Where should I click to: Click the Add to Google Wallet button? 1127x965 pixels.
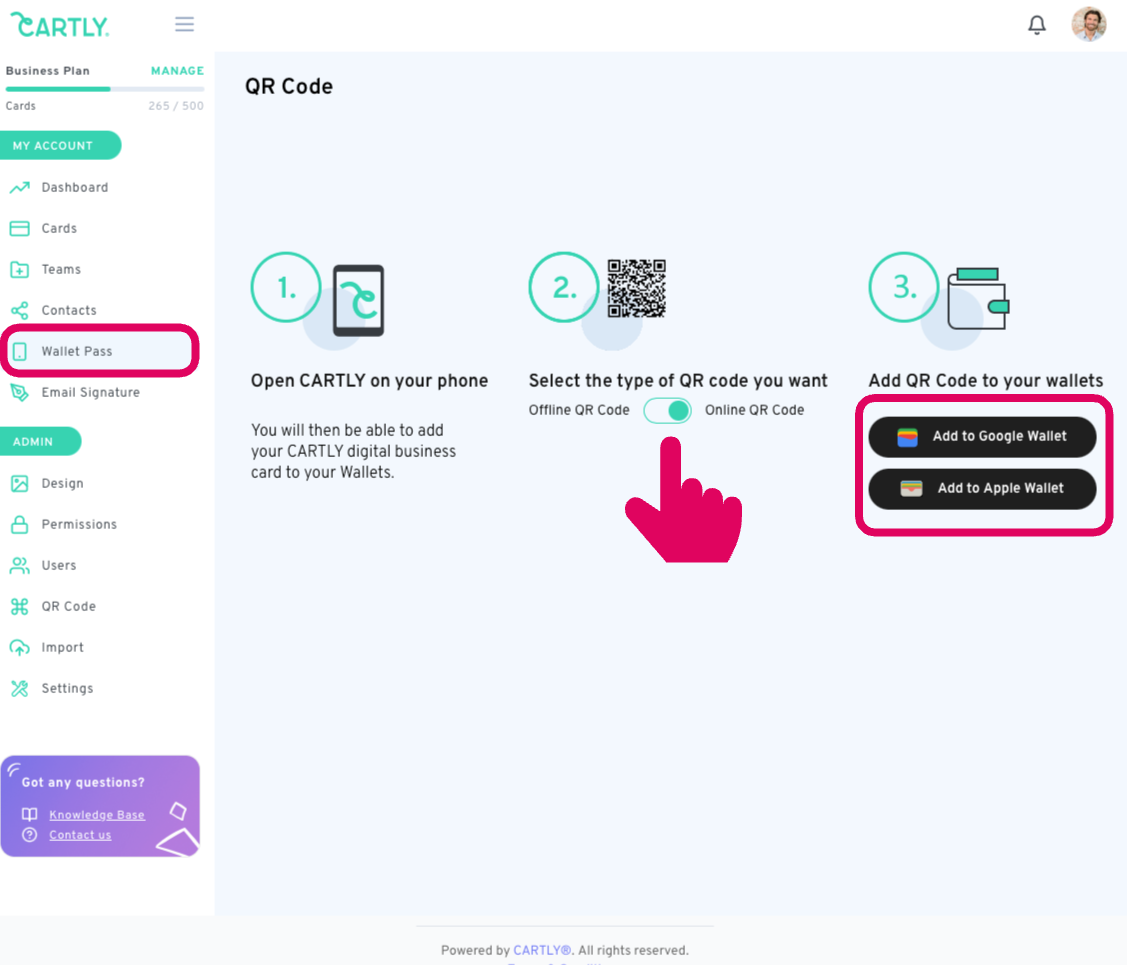[983, 436]
